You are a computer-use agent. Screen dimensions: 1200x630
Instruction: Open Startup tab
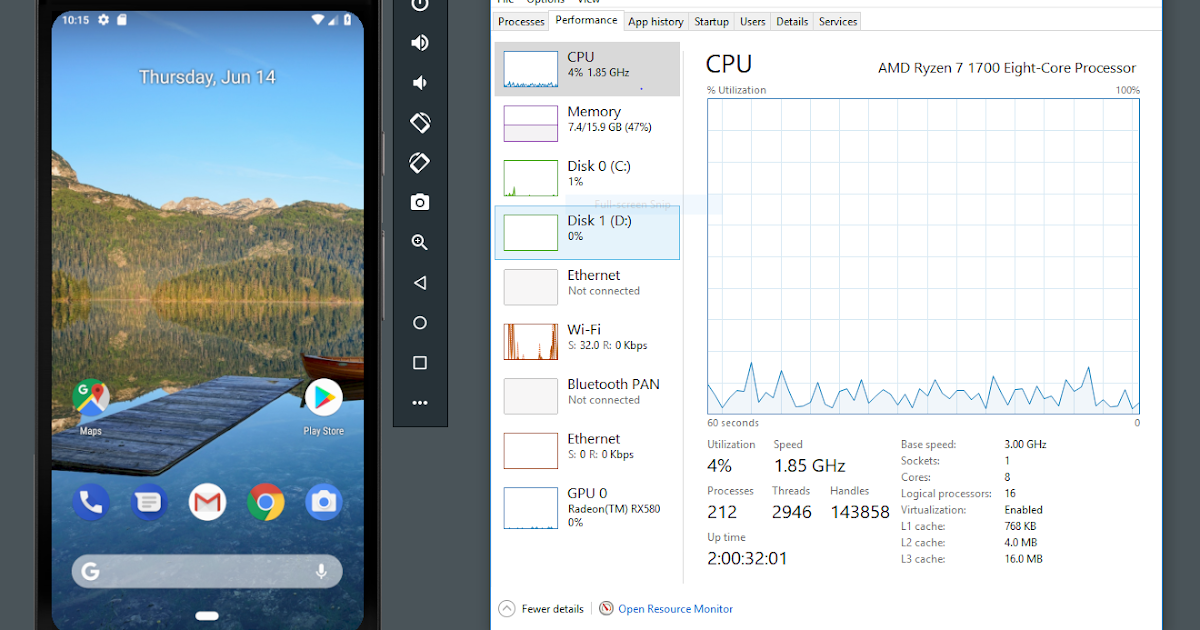pyautogui.click(x=712, y=21)
